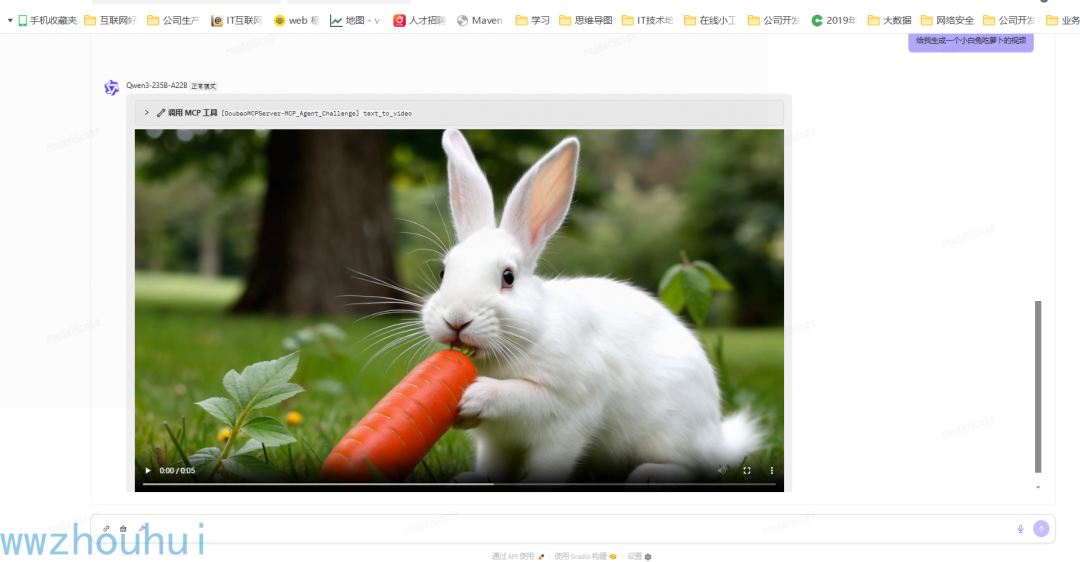Open the 地图 bookmark
Screen dimensions: 1080x562
[355, 21]
